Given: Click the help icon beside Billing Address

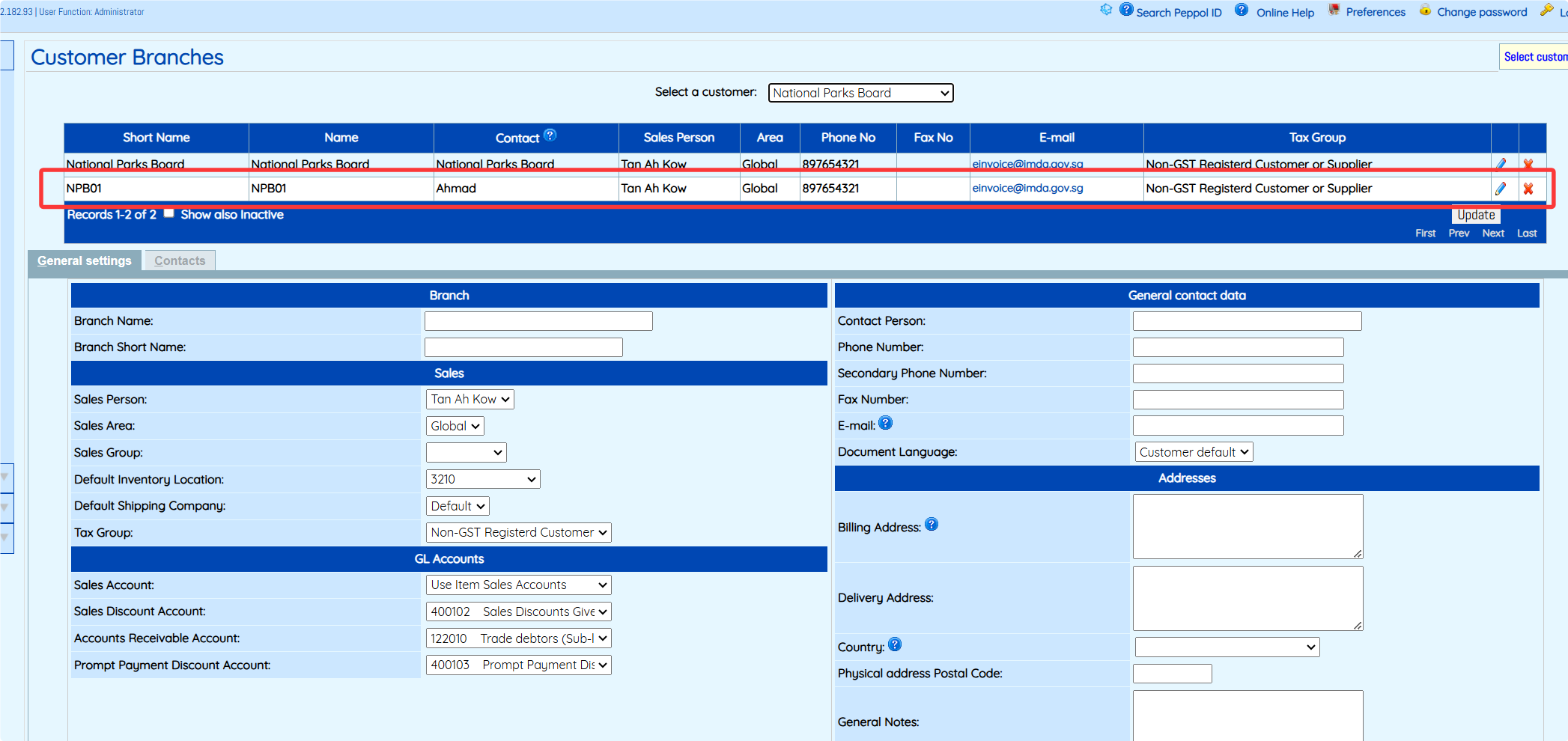Looking at the screenshot, I should point(931,525).
